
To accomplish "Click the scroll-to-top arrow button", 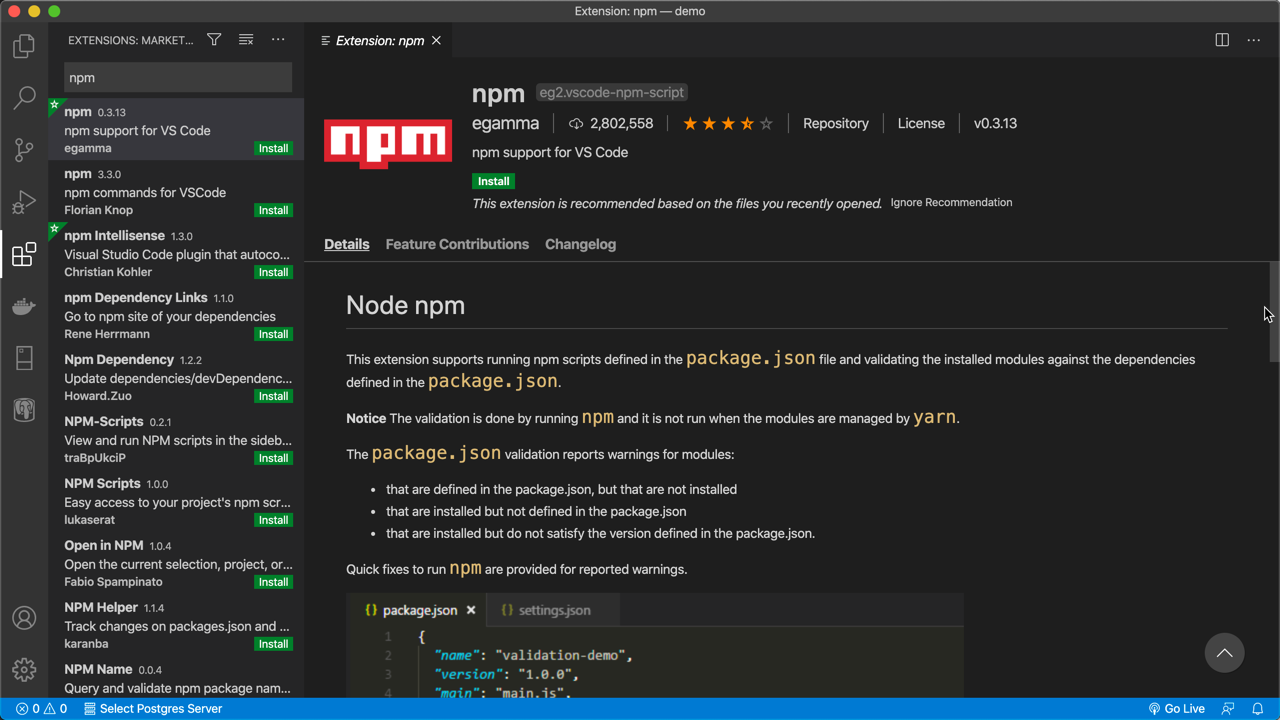I will pyautogui.click(x=1224, y=653).
